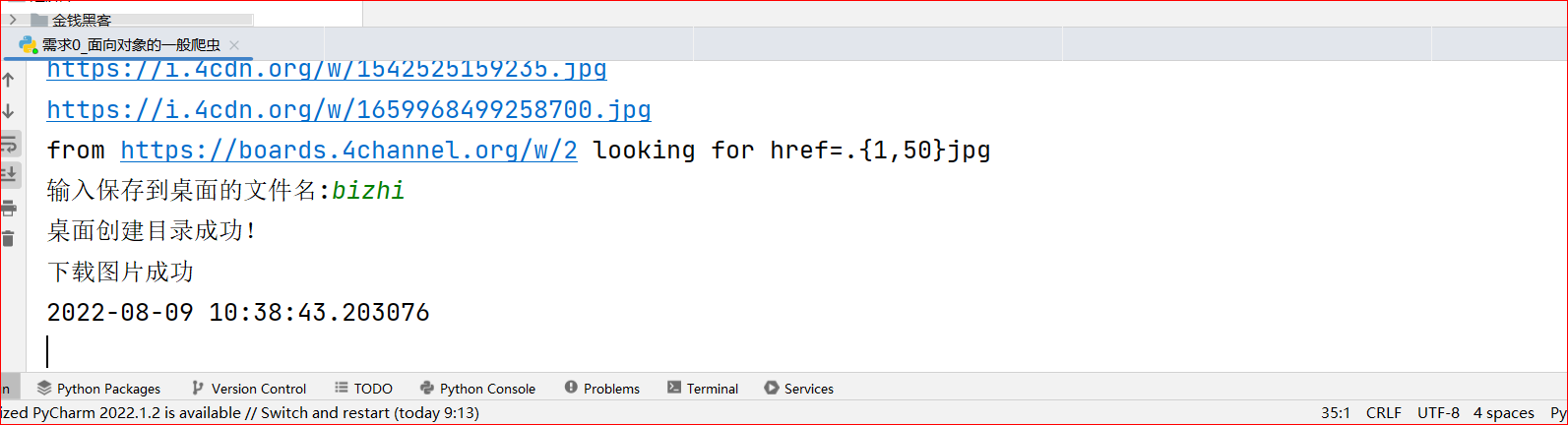
Task: Change the UTF-8 file encoding
Action: tap(1438, 413)
